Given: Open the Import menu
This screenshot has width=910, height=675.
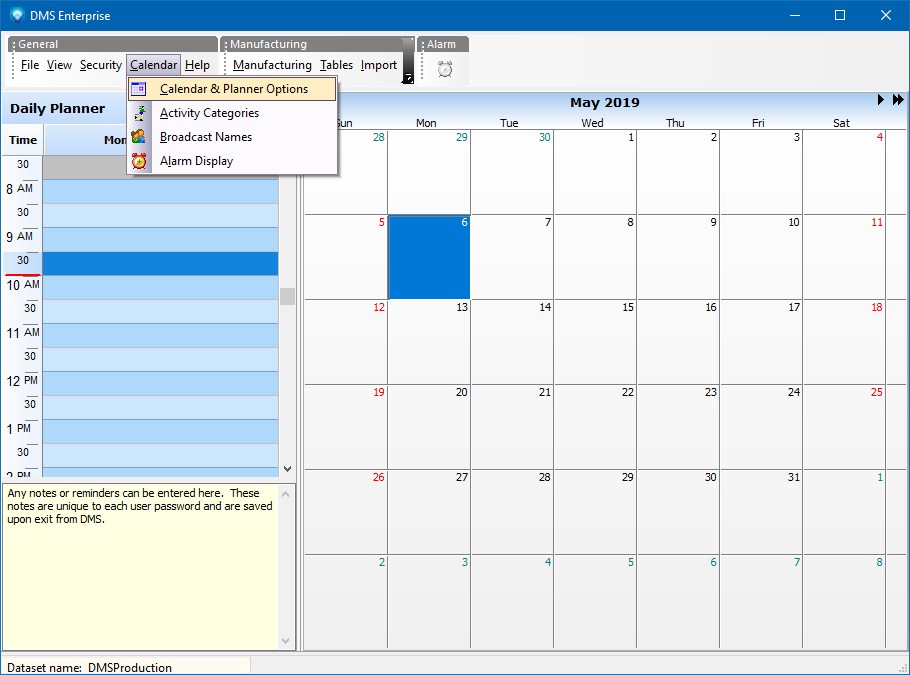Looking at the screenshot, I should pos(379,65).
